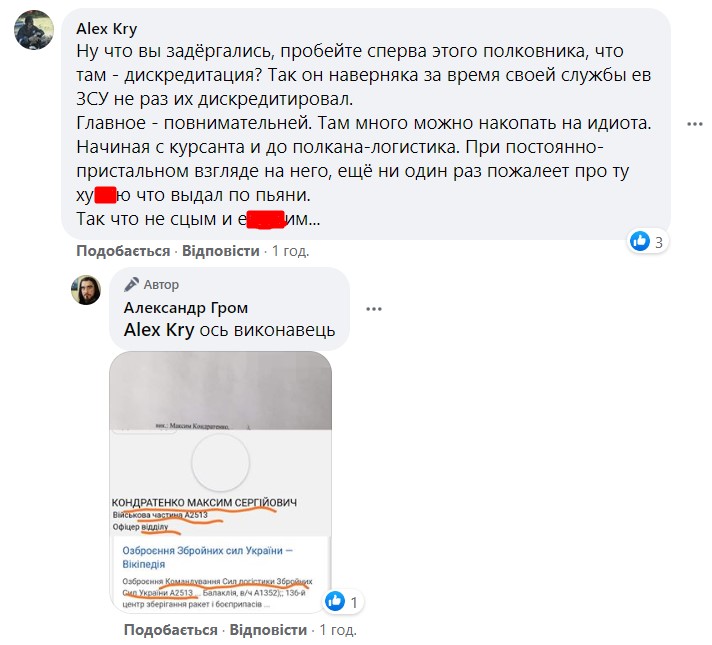
Task: Click Подобається under Александр Гром's reply
Action: tap(171, 630)
